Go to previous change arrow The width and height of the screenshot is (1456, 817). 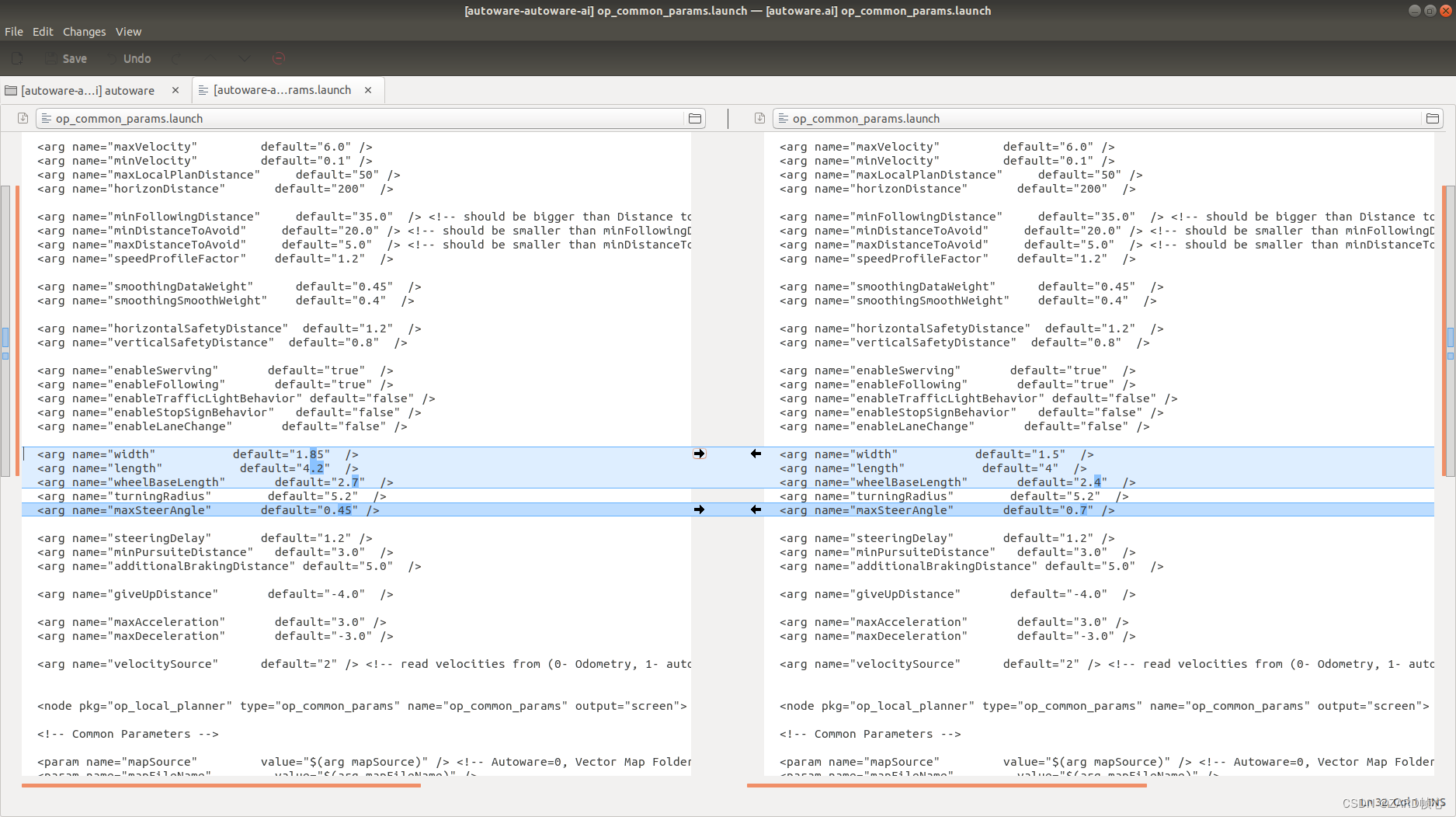pos(210,58)
